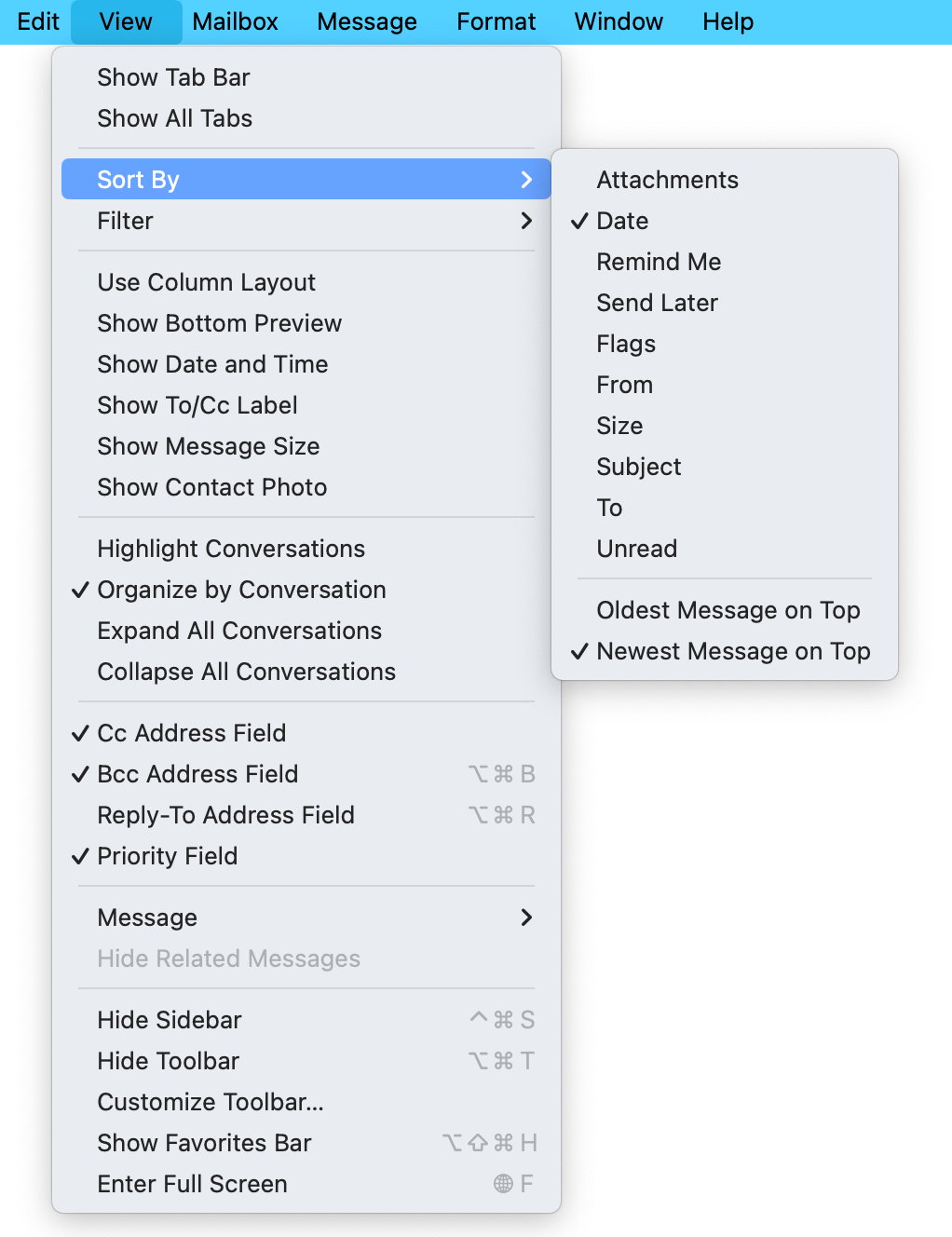Choose Show Tab Bar
The height and width of the screenshot is (1237, 952).
(x=173, y=77)
